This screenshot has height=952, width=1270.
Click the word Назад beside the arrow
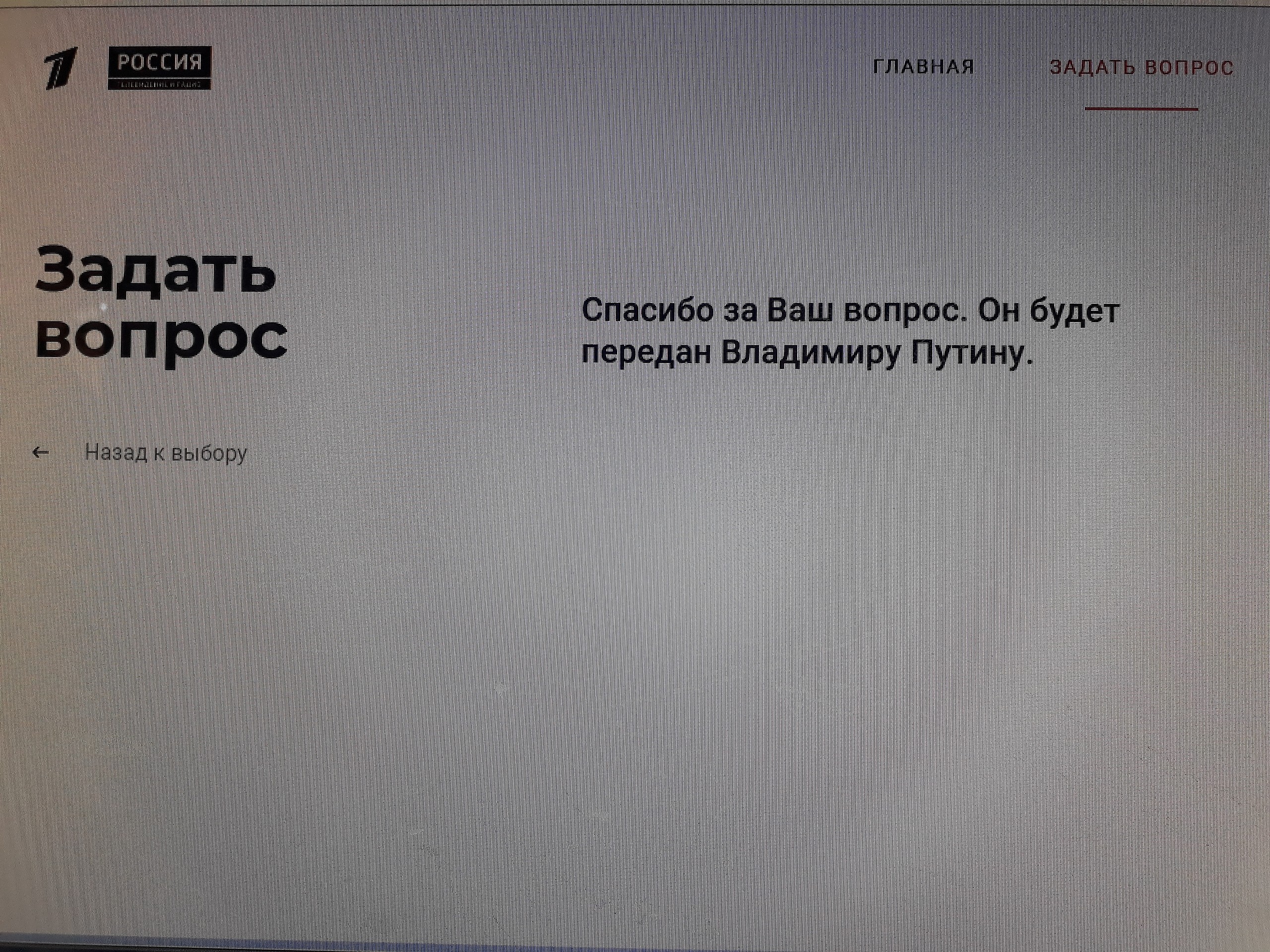116,453
